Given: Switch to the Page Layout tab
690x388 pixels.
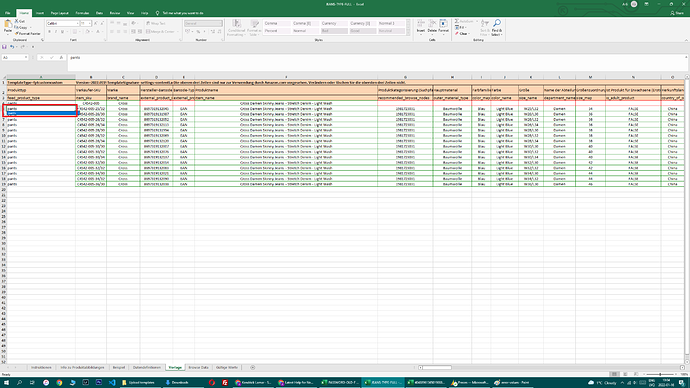Looking at the screenshot, I should coord(59,13).
